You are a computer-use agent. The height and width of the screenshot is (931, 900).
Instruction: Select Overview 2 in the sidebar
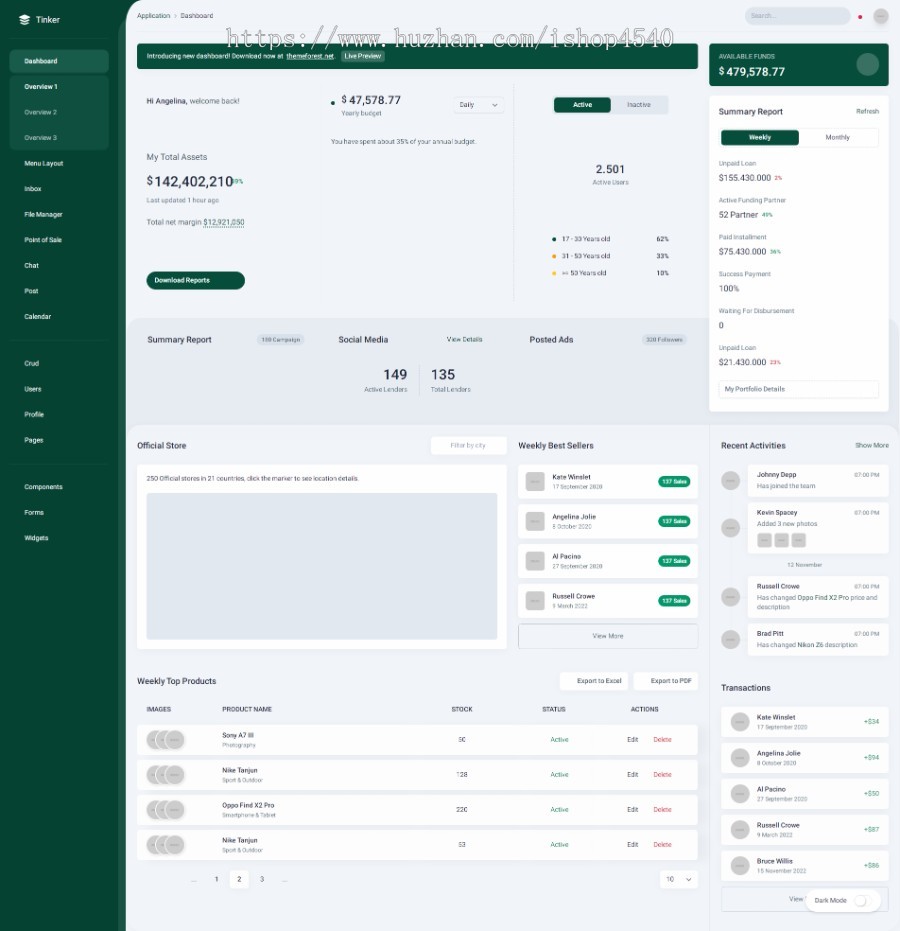(x=59, y=112)
